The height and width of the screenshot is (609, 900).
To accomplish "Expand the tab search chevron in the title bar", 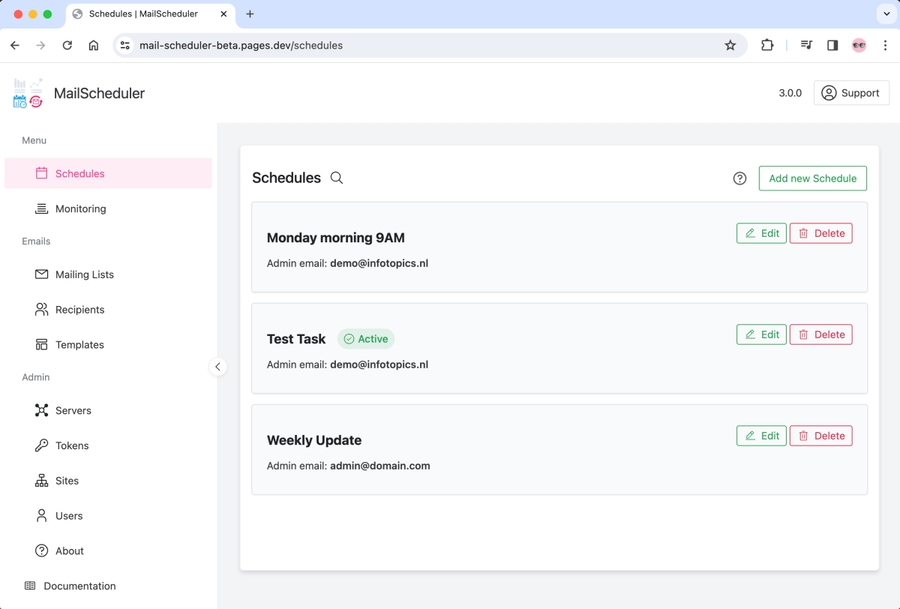I will tap(885, 14).
